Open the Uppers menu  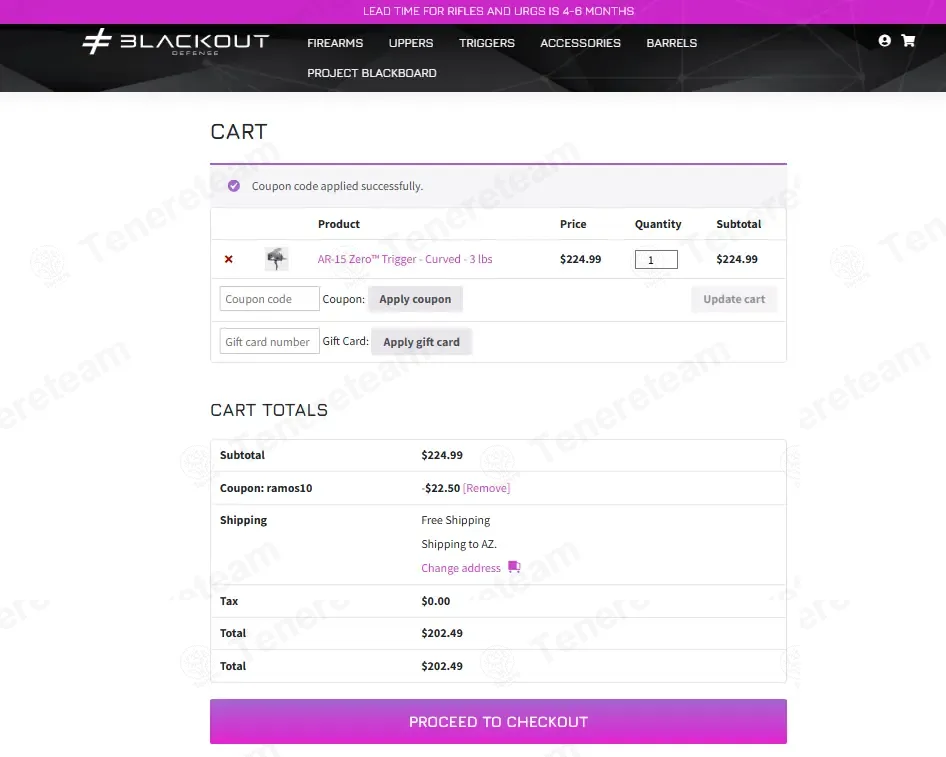[x=411, y=43]
